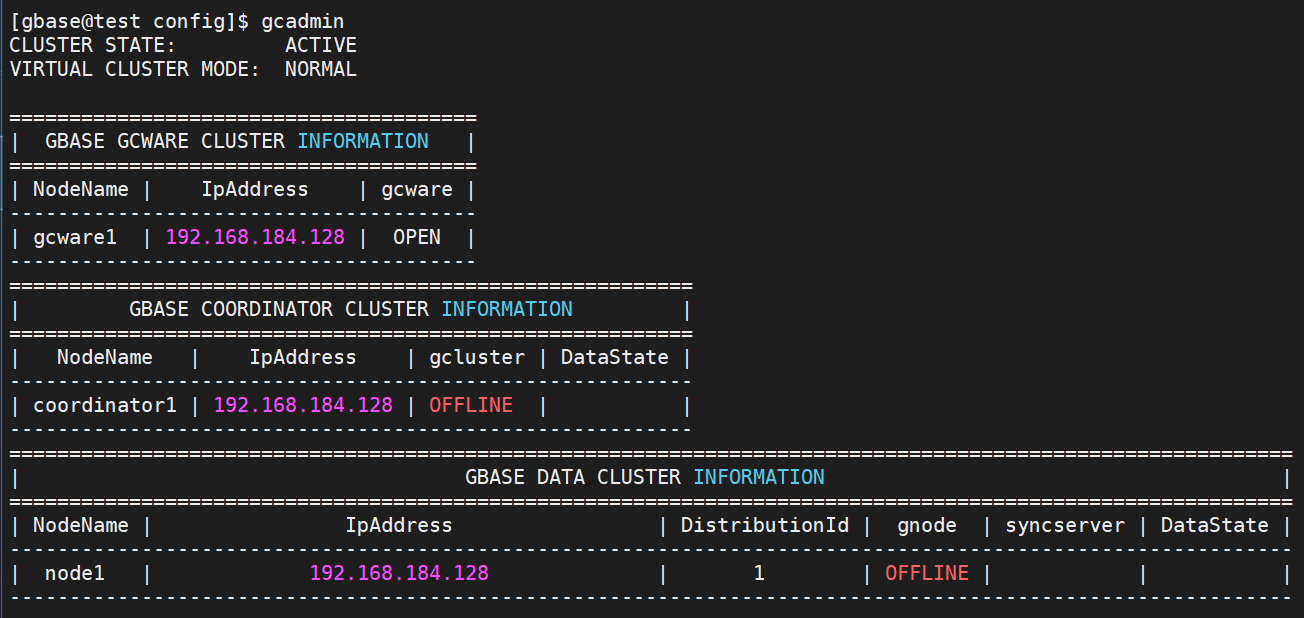Select 'IpAddress' header in coordinator table
The image size is (1304, 618).
click(303, 357)
